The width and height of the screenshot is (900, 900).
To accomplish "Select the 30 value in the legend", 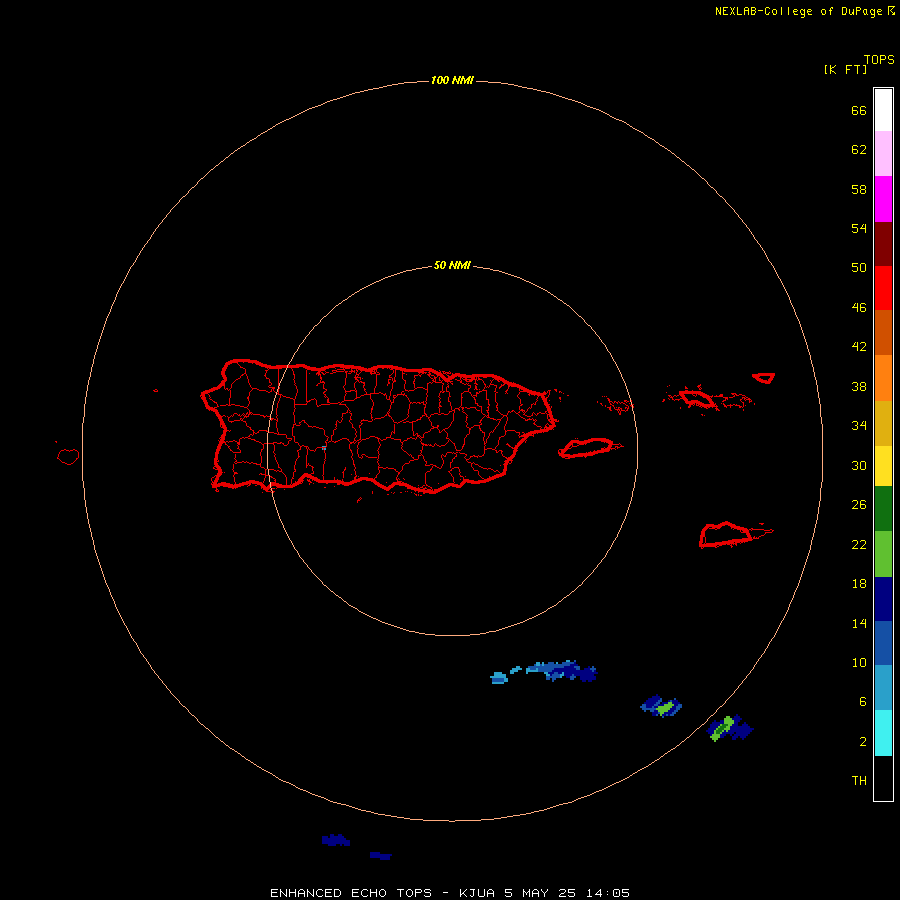I will click(x=859, y=465).
